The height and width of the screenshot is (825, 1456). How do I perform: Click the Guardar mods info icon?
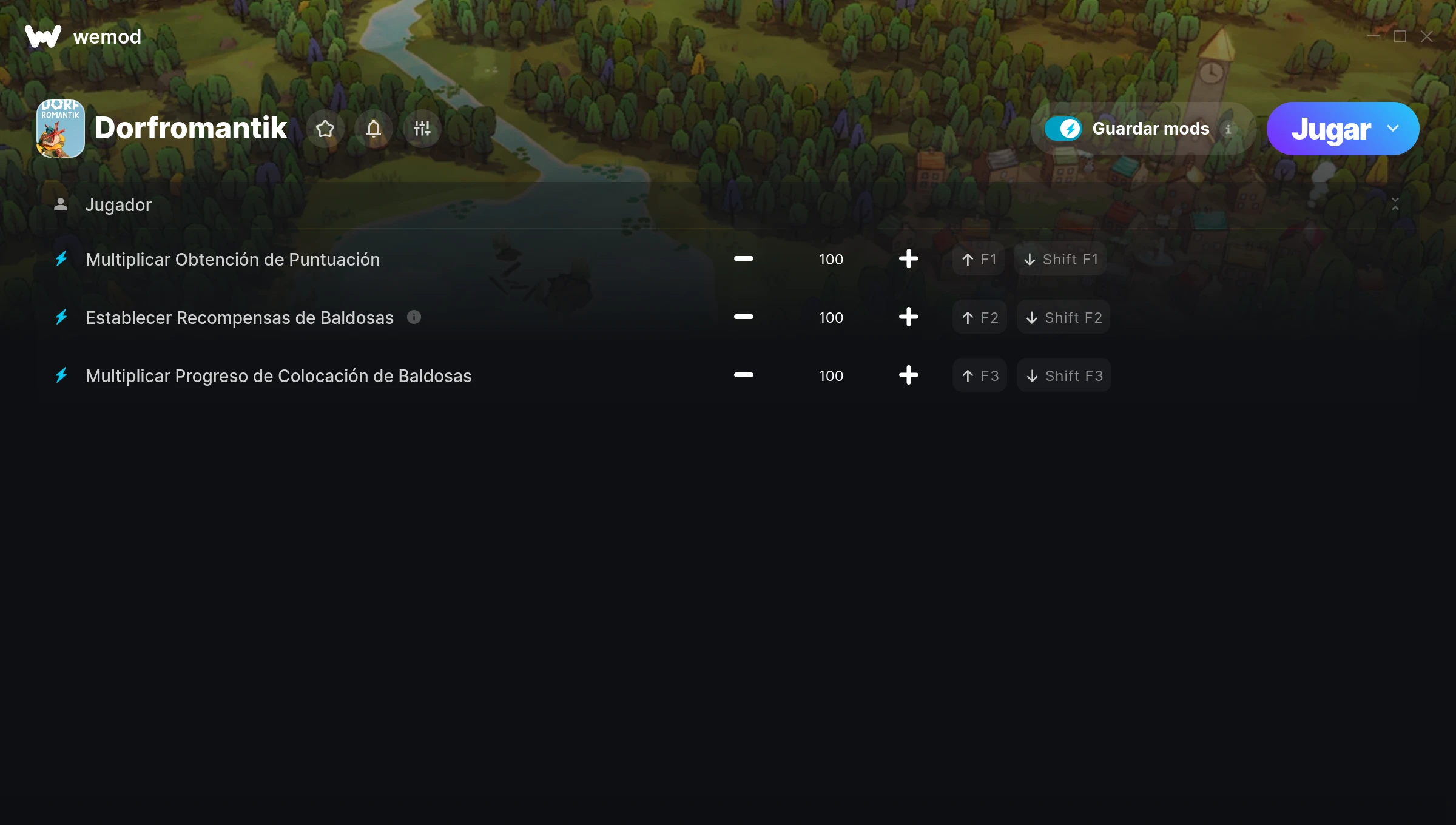pos(1228,129)
